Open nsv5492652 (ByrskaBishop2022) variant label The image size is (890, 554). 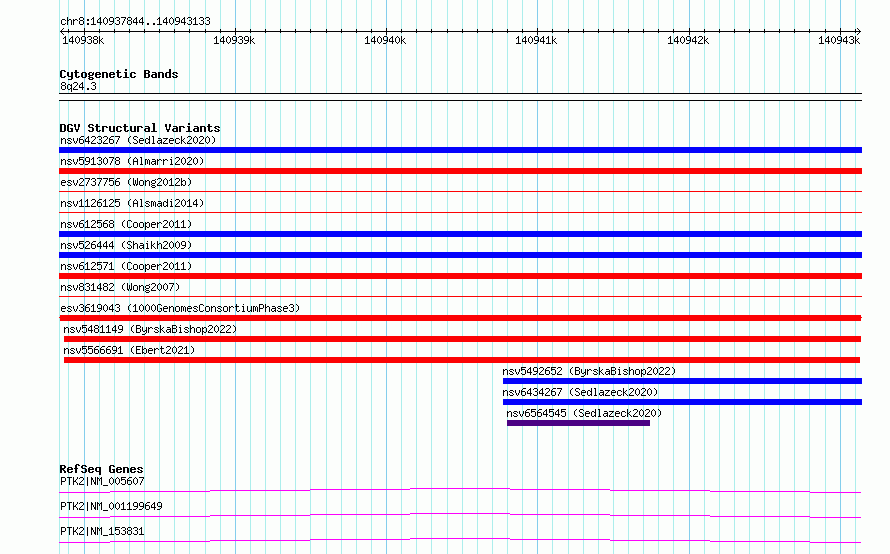coord(589,371)
